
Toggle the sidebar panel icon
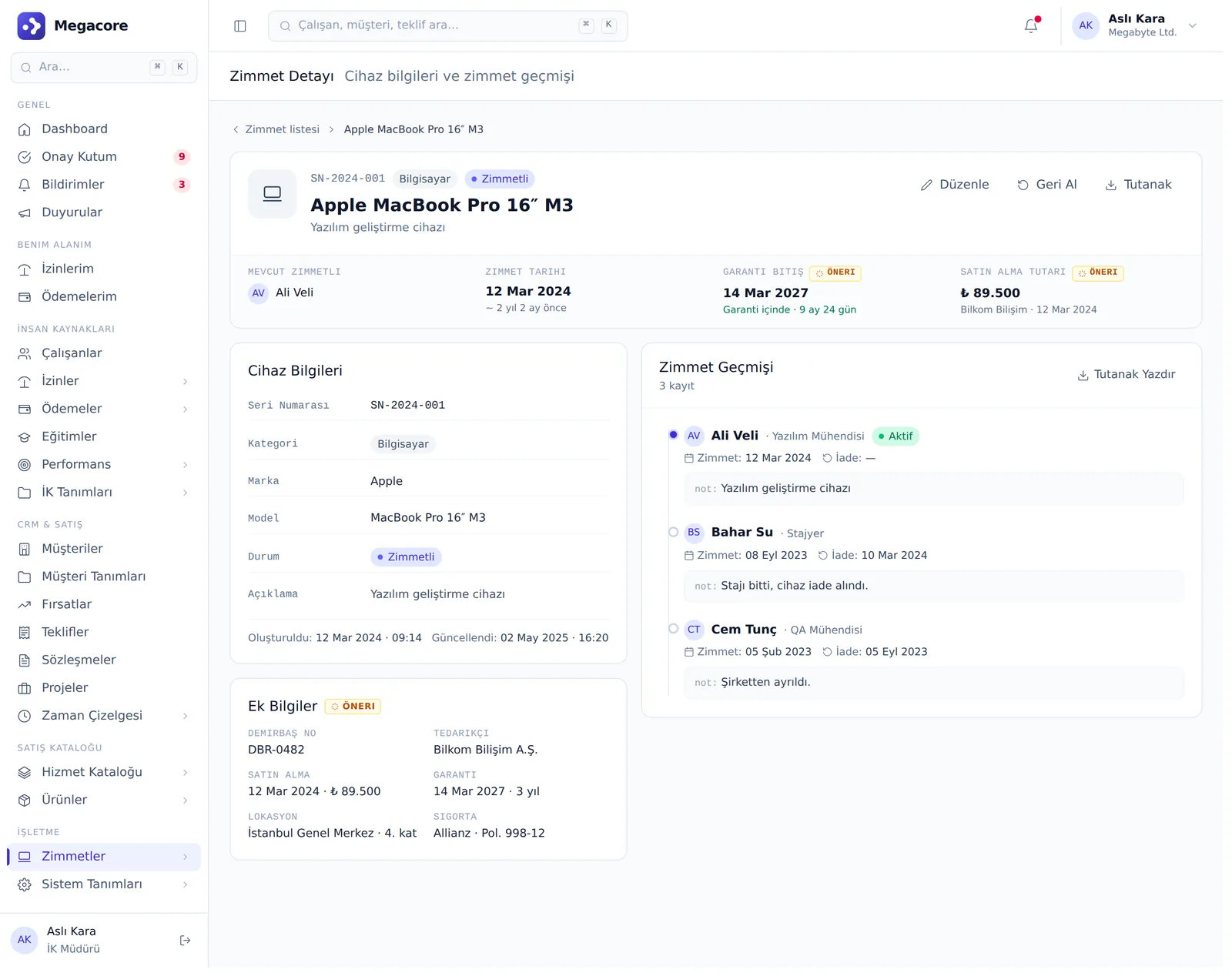pyautogui.click(x=240, y=26)
